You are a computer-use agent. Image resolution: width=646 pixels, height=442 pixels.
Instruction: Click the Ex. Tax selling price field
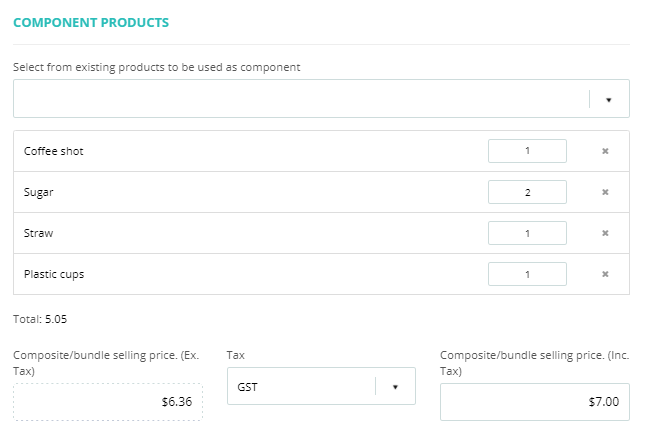pos(108,402)
